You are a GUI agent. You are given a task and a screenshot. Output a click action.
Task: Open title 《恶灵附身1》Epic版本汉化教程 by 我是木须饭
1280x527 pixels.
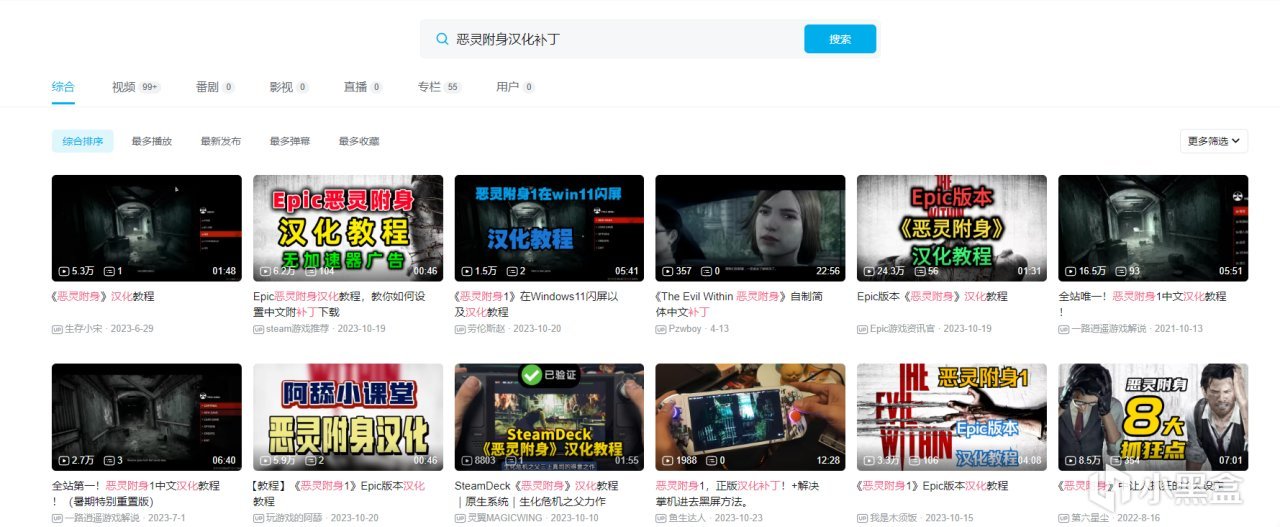(932, 486)
